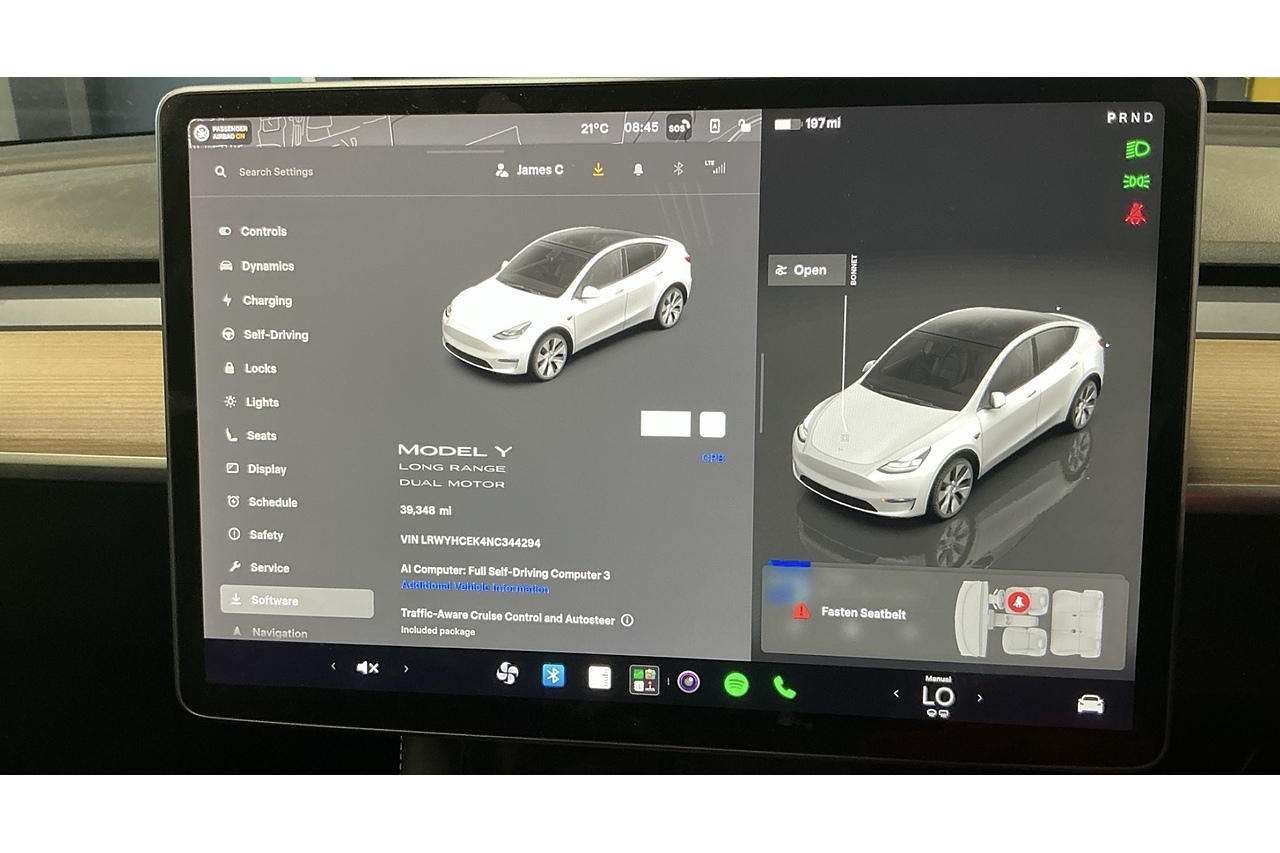Raise temperature with chevron right of LO

(x=980, y=698)
